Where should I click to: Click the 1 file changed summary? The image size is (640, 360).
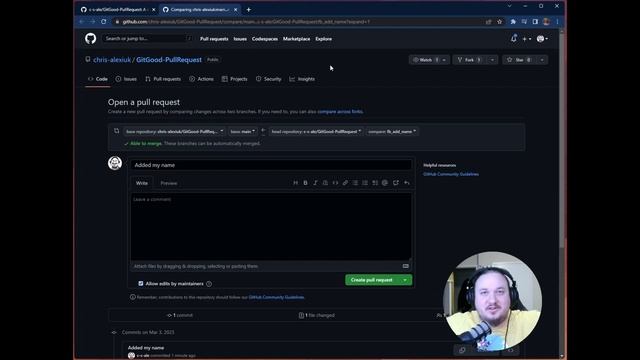tap(317, 315)
